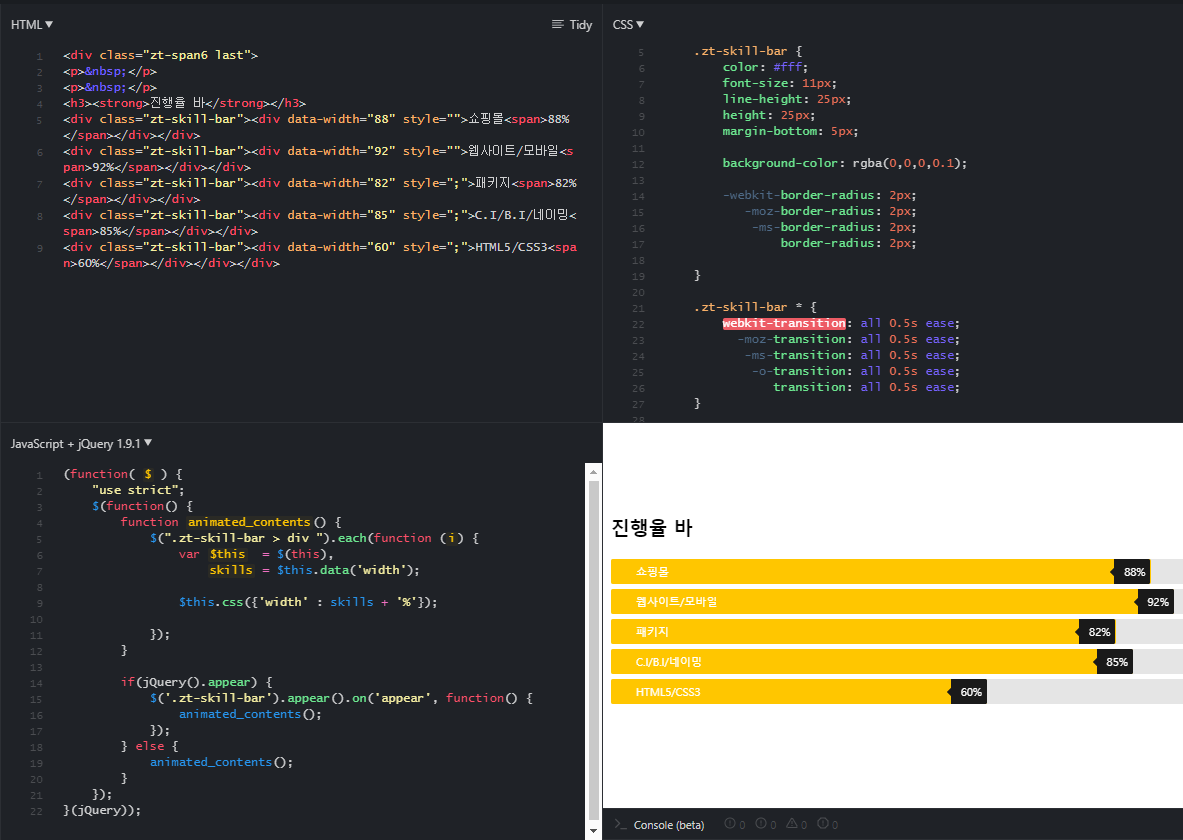Open the HTML panel settings dropdown
Viewport: 1183px width, 840px height.
click(x=32, y=24)
